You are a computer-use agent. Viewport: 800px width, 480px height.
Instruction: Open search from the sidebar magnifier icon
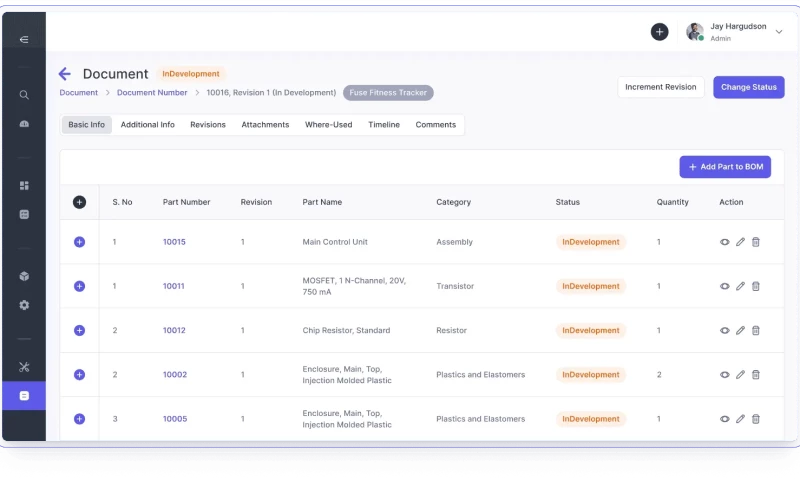click(24, 95)
